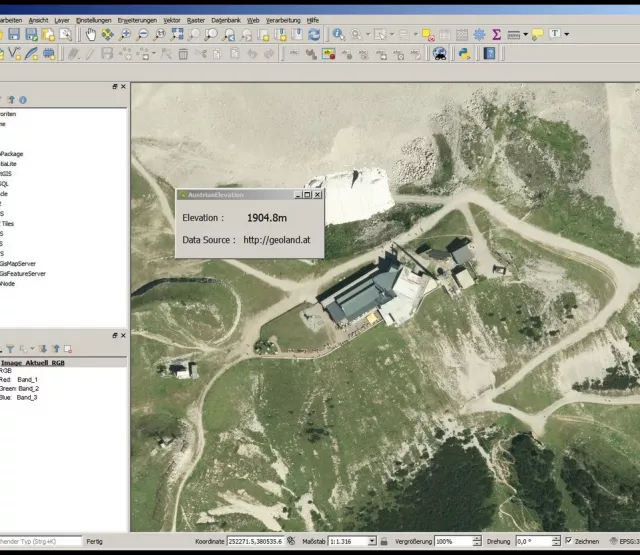640x555 pixels.
Task: Click the filter legend icon in Layers panel
Action: [12, 349]
